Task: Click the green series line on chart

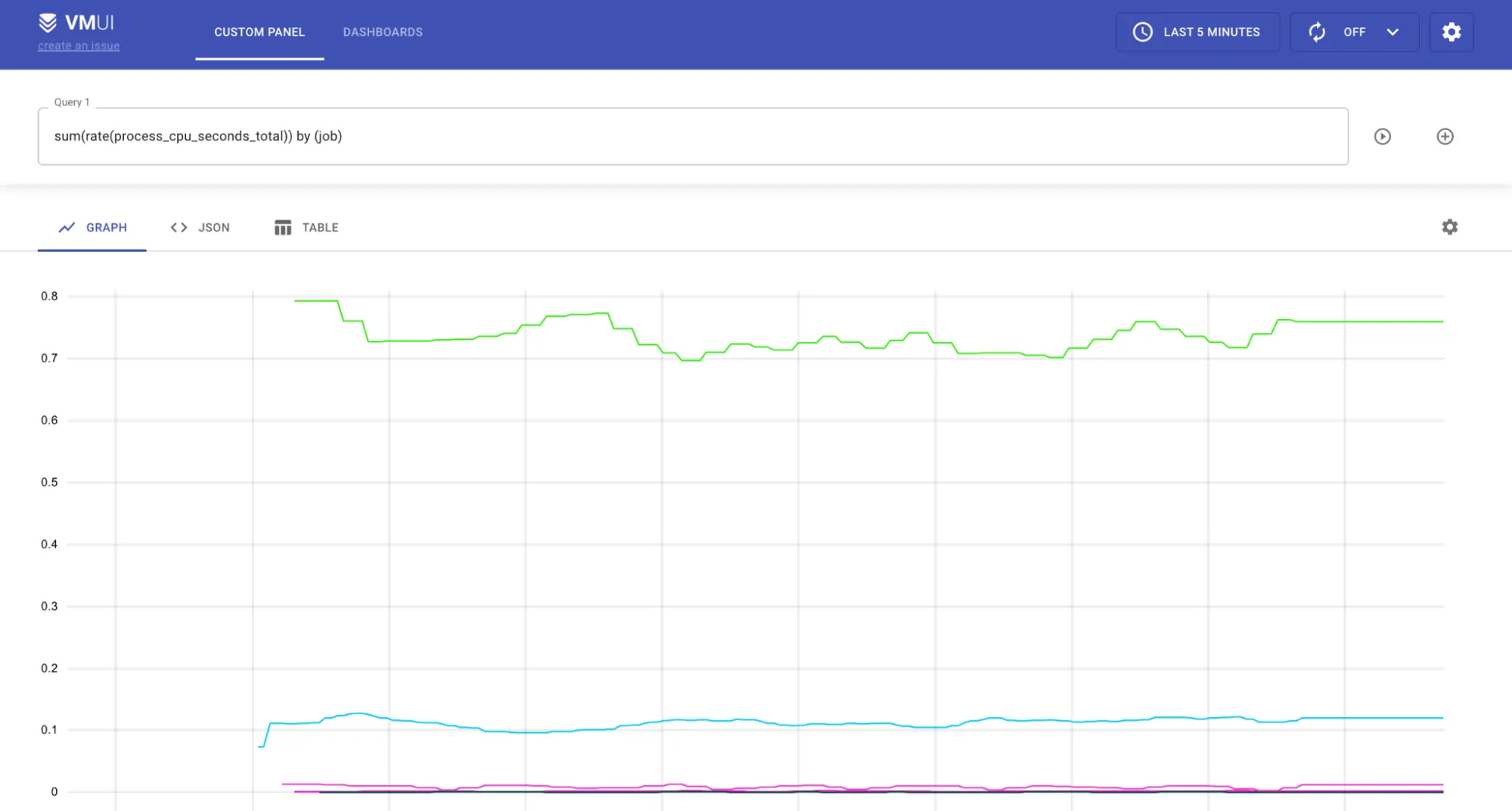Action: [x=1361, y=322]
